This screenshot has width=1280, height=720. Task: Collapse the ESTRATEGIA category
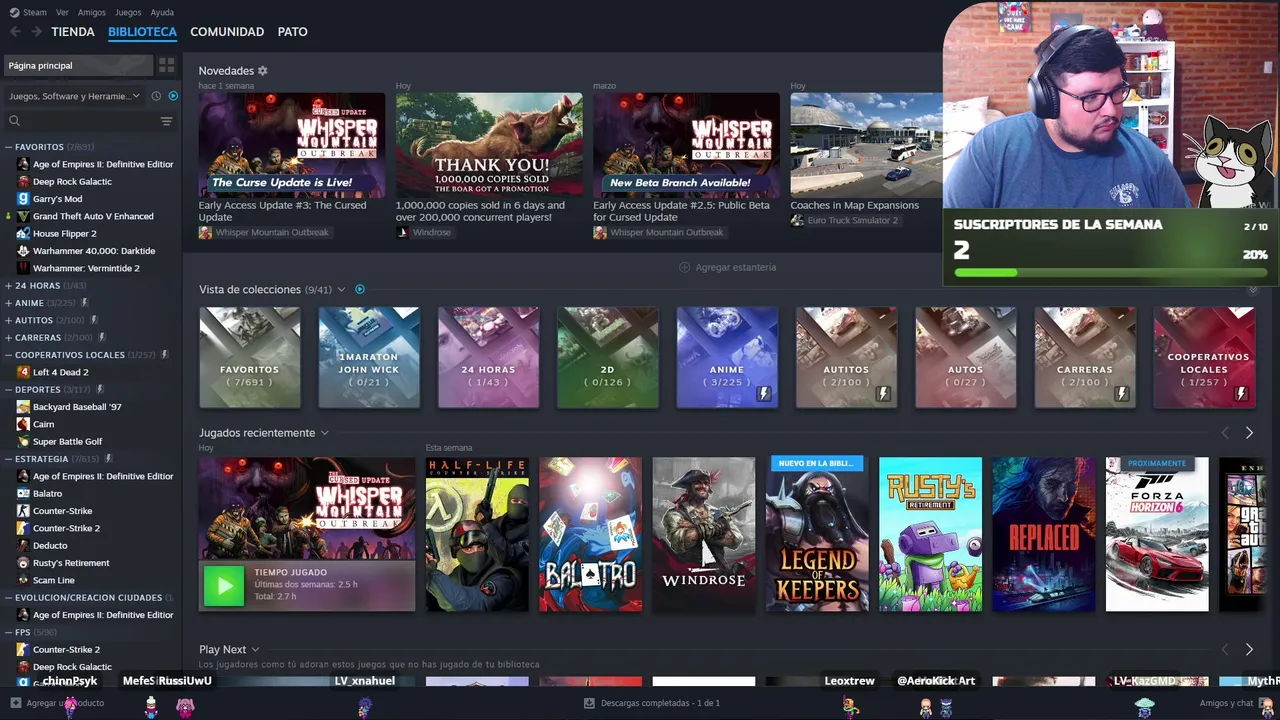8,459
